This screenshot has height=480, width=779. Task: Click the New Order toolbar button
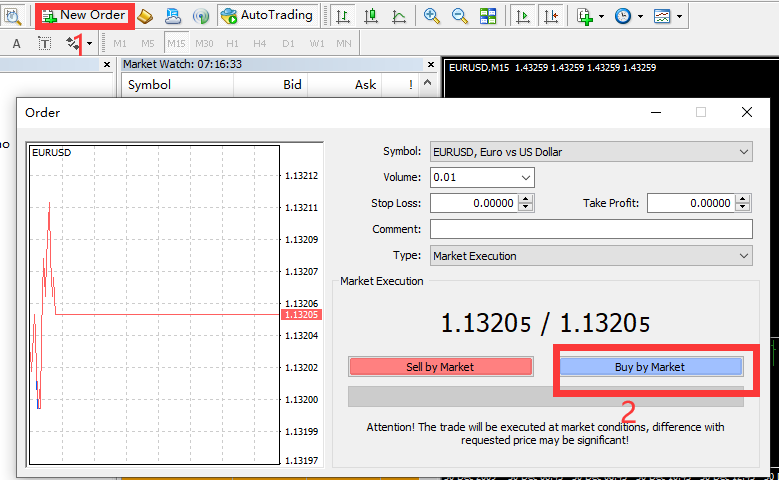click(84, 16)
